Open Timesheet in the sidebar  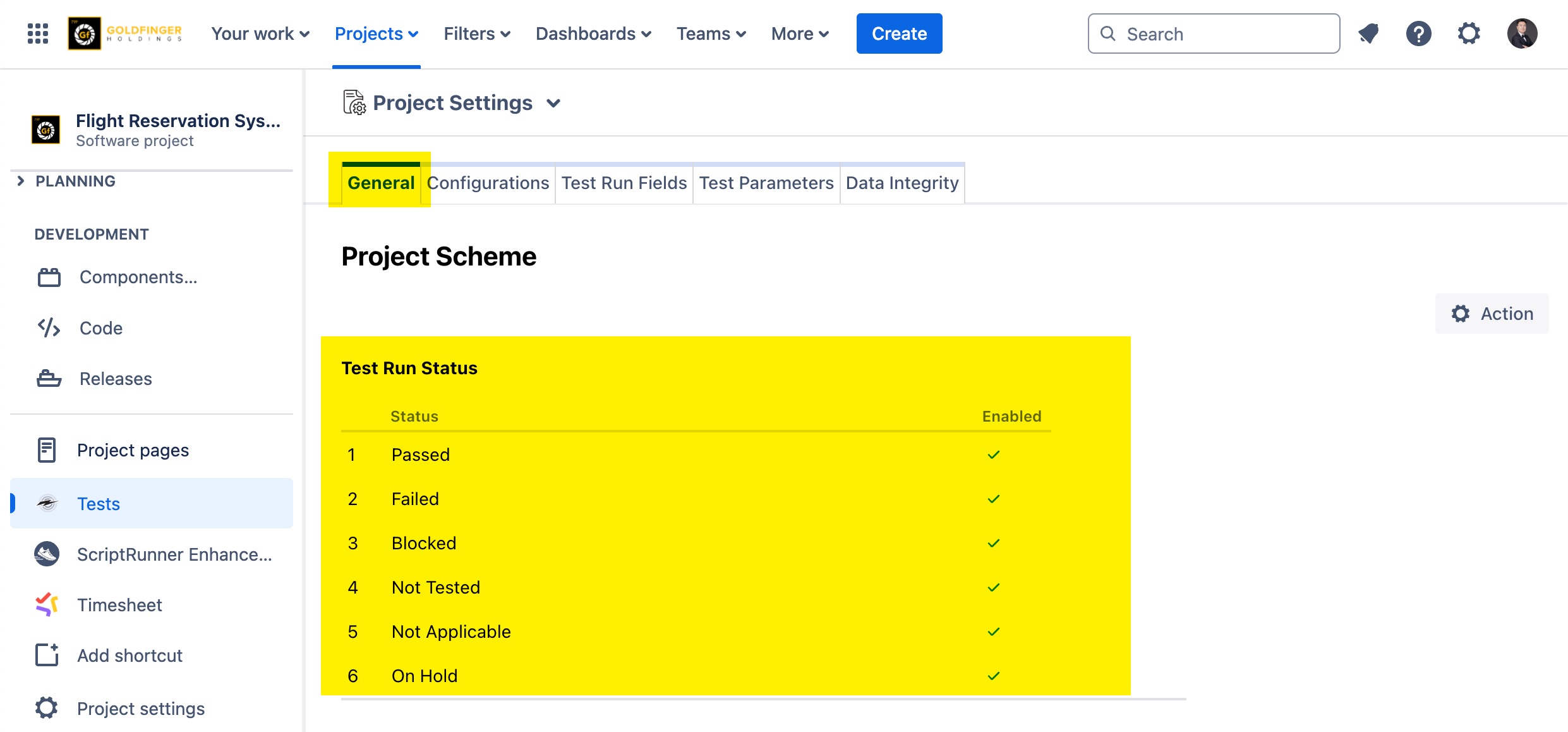click(119, 605)
